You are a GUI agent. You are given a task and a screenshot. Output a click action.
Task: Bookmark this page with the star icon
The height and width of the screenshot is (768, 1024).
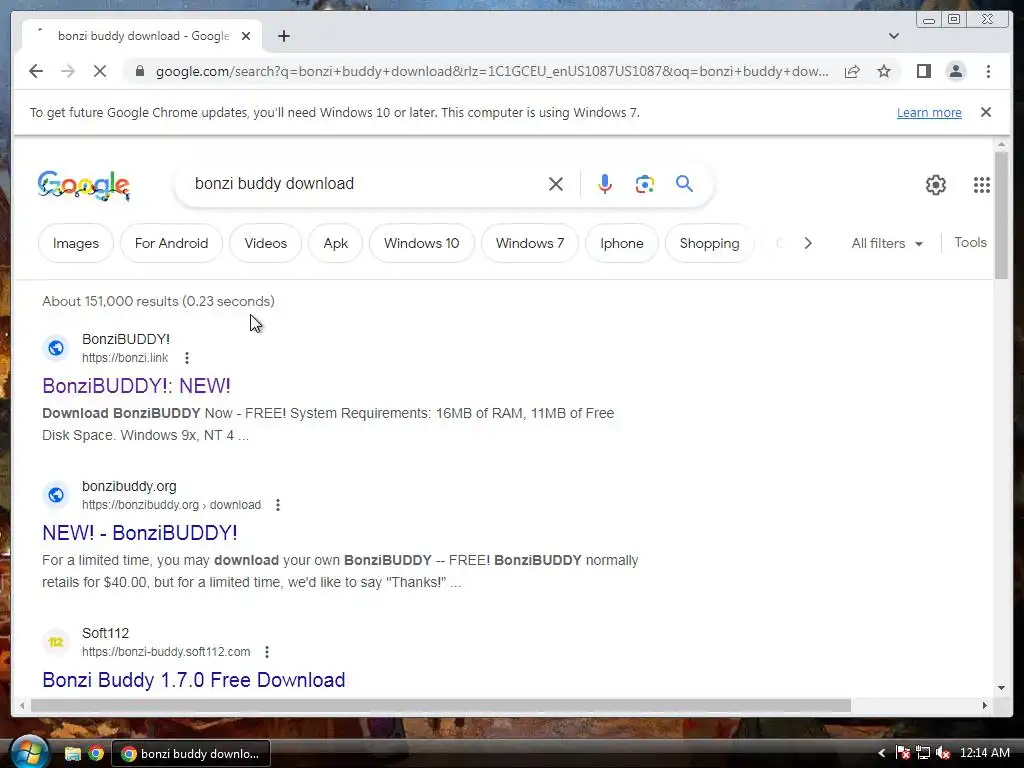point(884,71)
